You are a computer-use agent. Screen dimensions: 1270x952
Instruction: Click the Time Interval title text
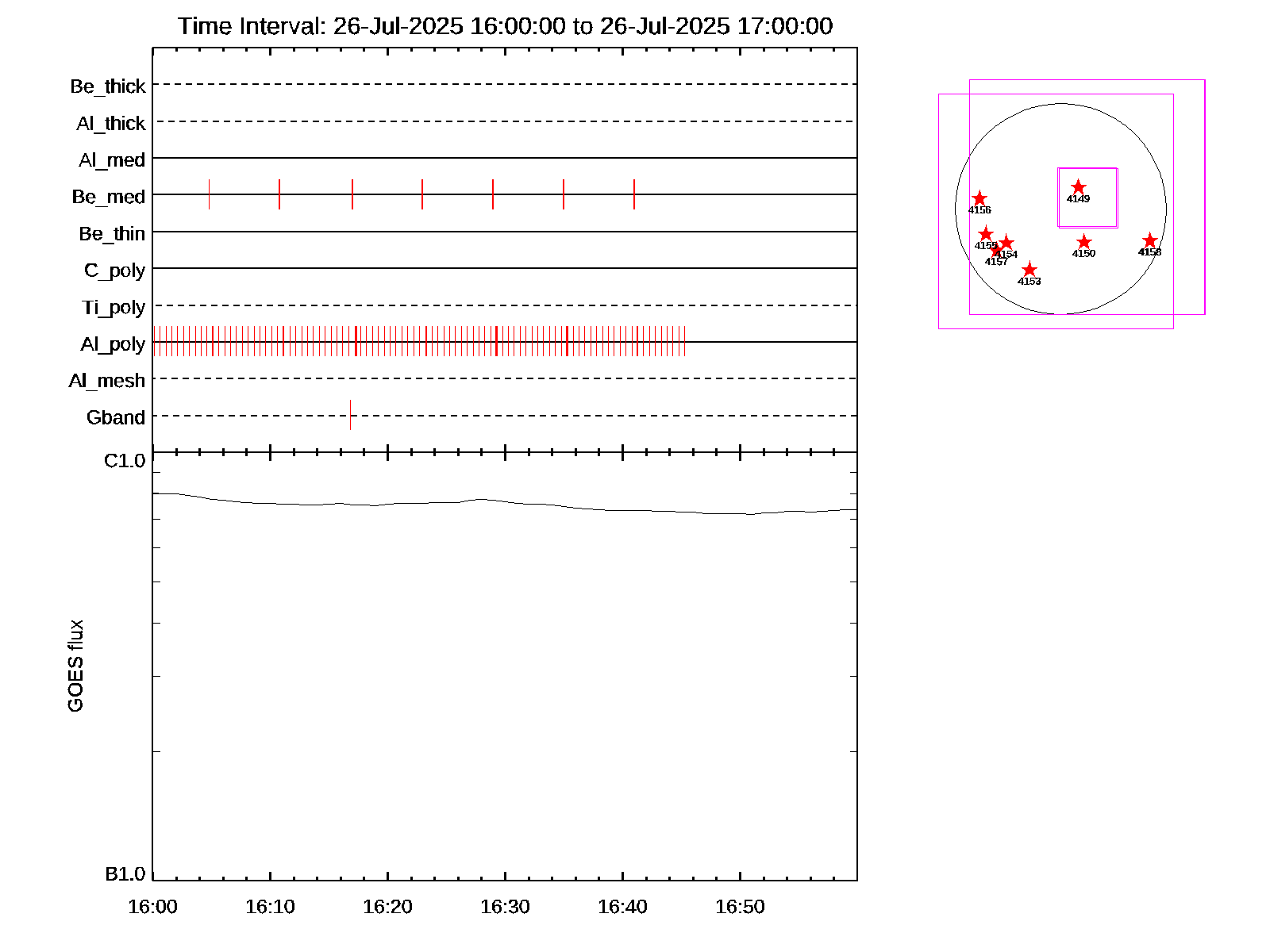[x=505, y=26]
